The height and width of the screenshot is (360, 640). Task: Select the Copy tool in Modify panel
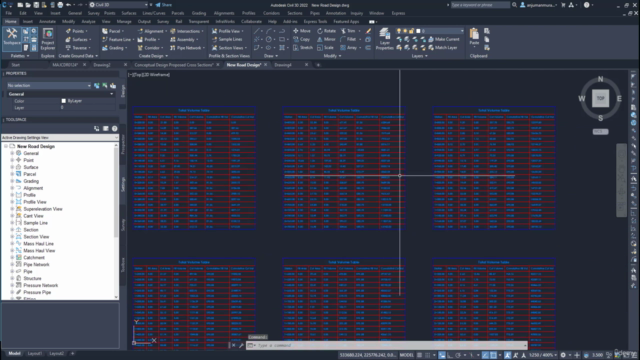302,39
